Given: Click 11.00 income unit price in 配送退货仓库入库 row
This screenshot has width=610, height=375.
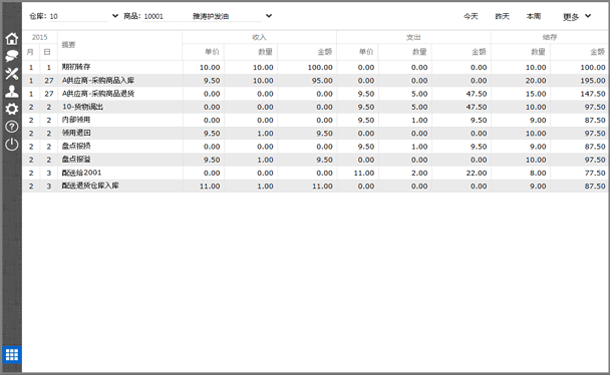Looking at the screenshot, I should 210,186.
